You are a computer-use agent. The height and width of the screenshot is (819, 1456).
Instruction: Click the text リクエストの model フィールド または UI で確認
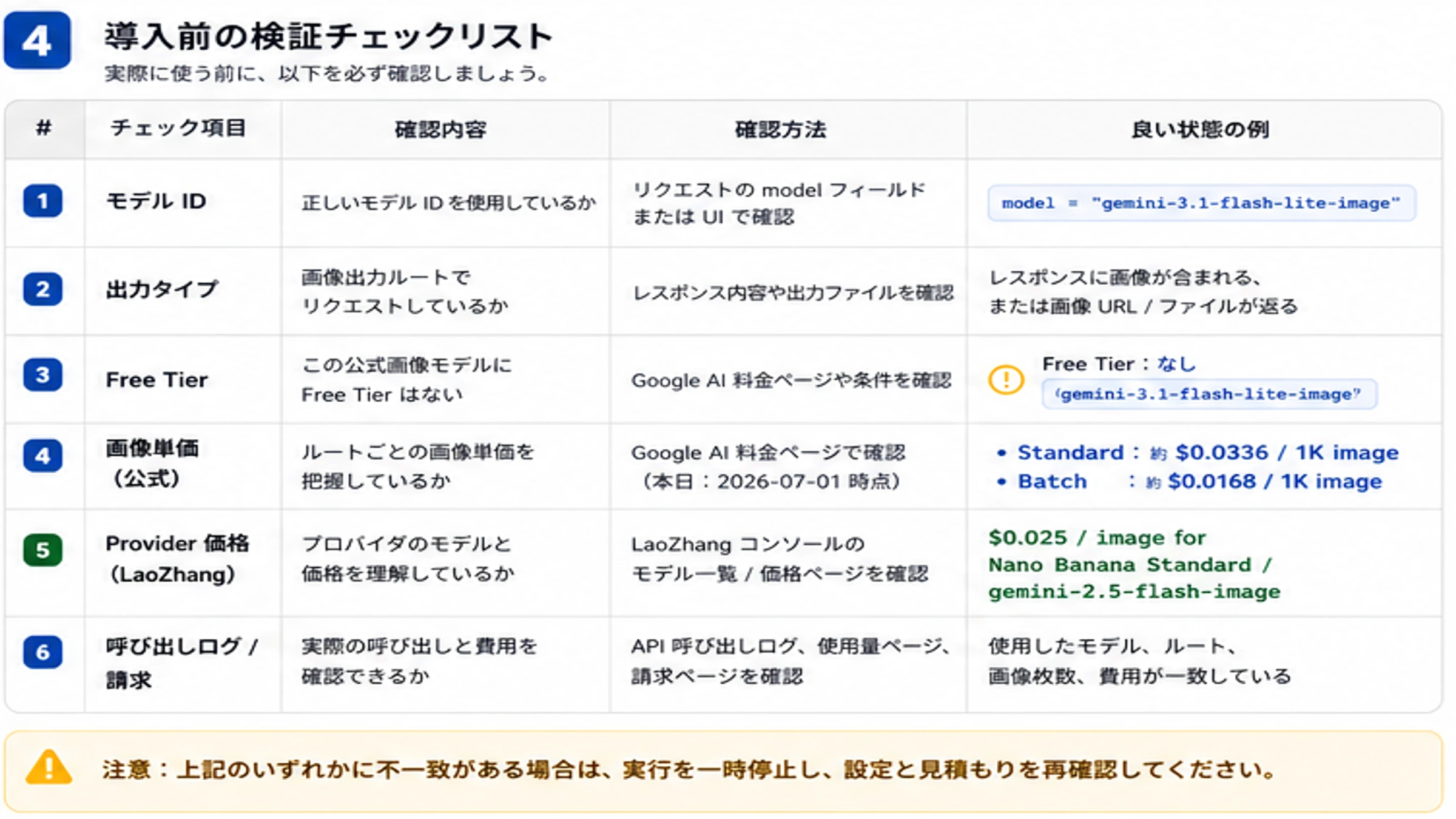779,203
